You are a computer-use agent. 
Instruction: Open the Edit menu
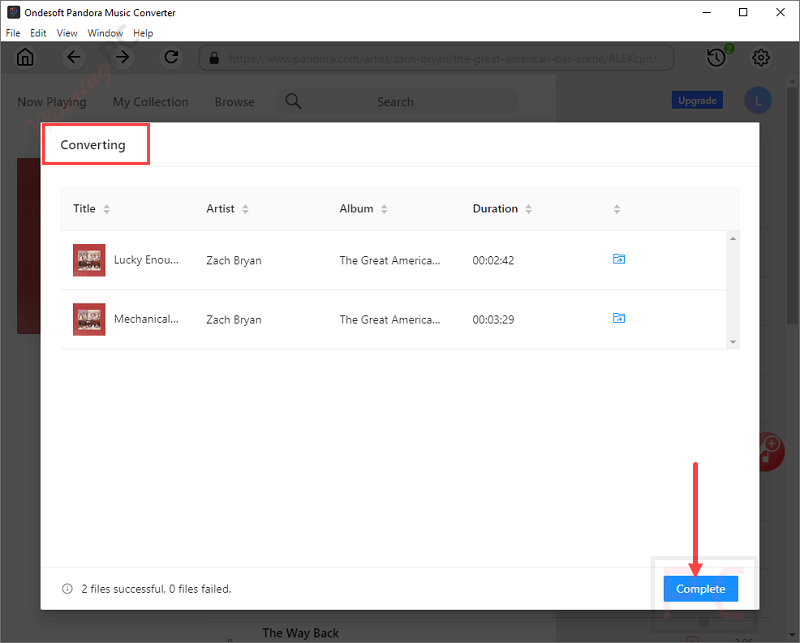38,33
